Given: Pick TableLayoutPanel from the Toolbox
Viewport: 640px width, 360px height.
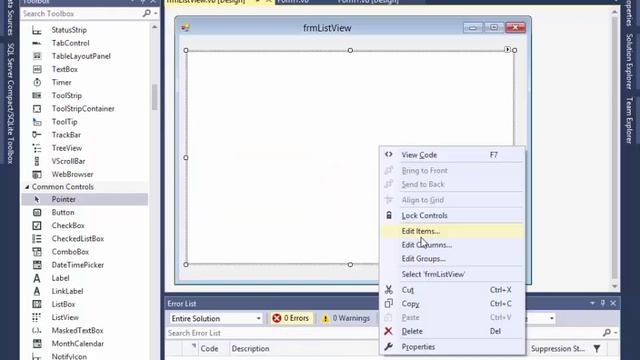Looking at the screenshot, I should click(x=81, y=56).
